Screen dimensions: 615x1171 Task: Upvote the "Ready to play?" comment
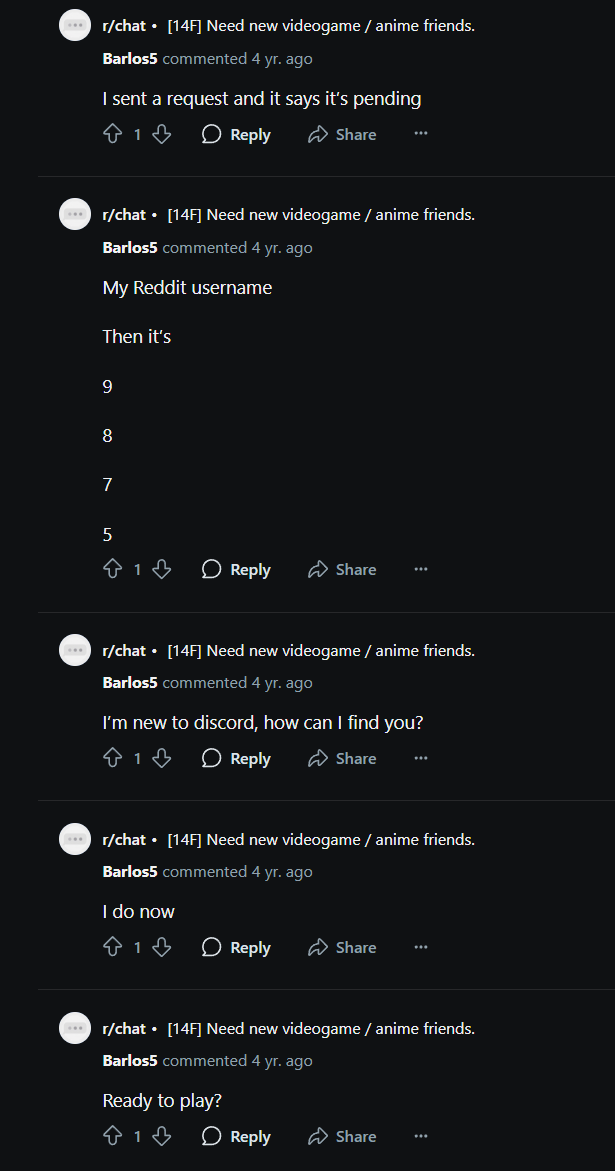[113, 1136]
